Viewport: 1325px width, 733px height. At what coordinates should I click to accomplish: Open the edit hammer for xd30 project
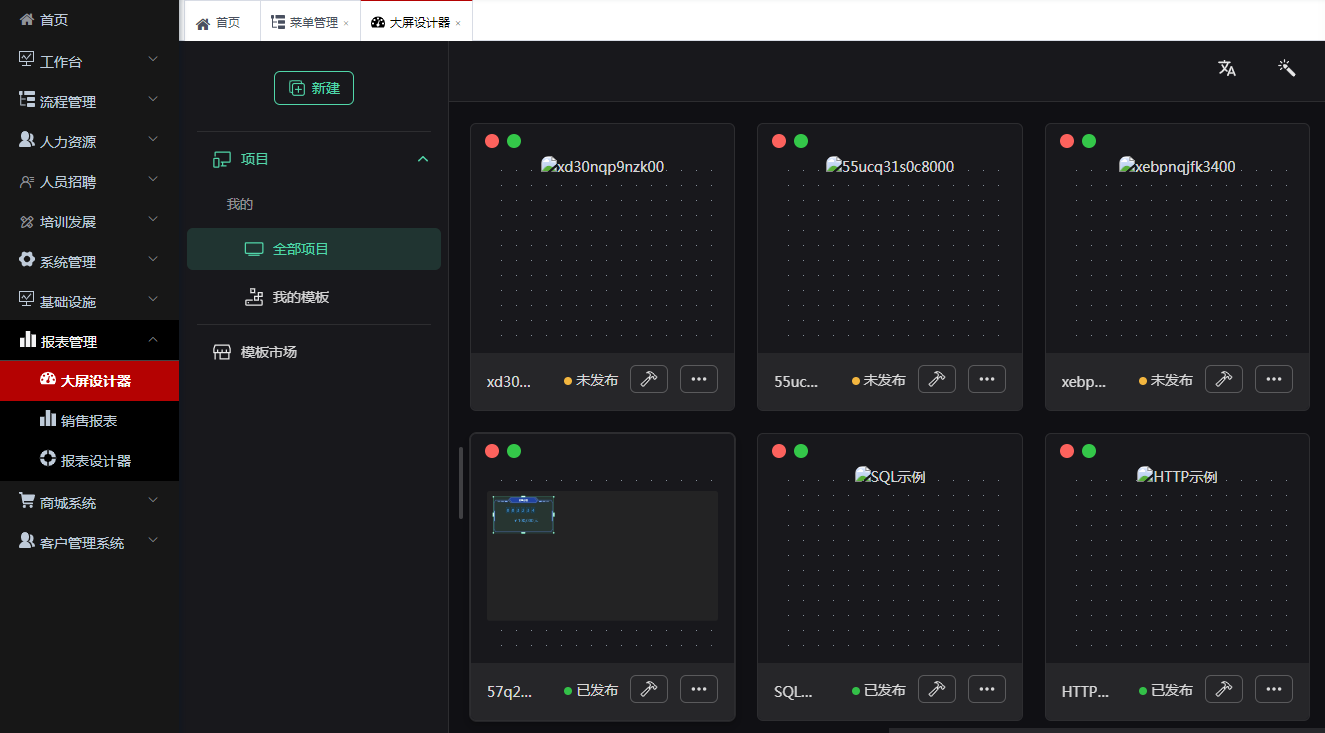649,379
